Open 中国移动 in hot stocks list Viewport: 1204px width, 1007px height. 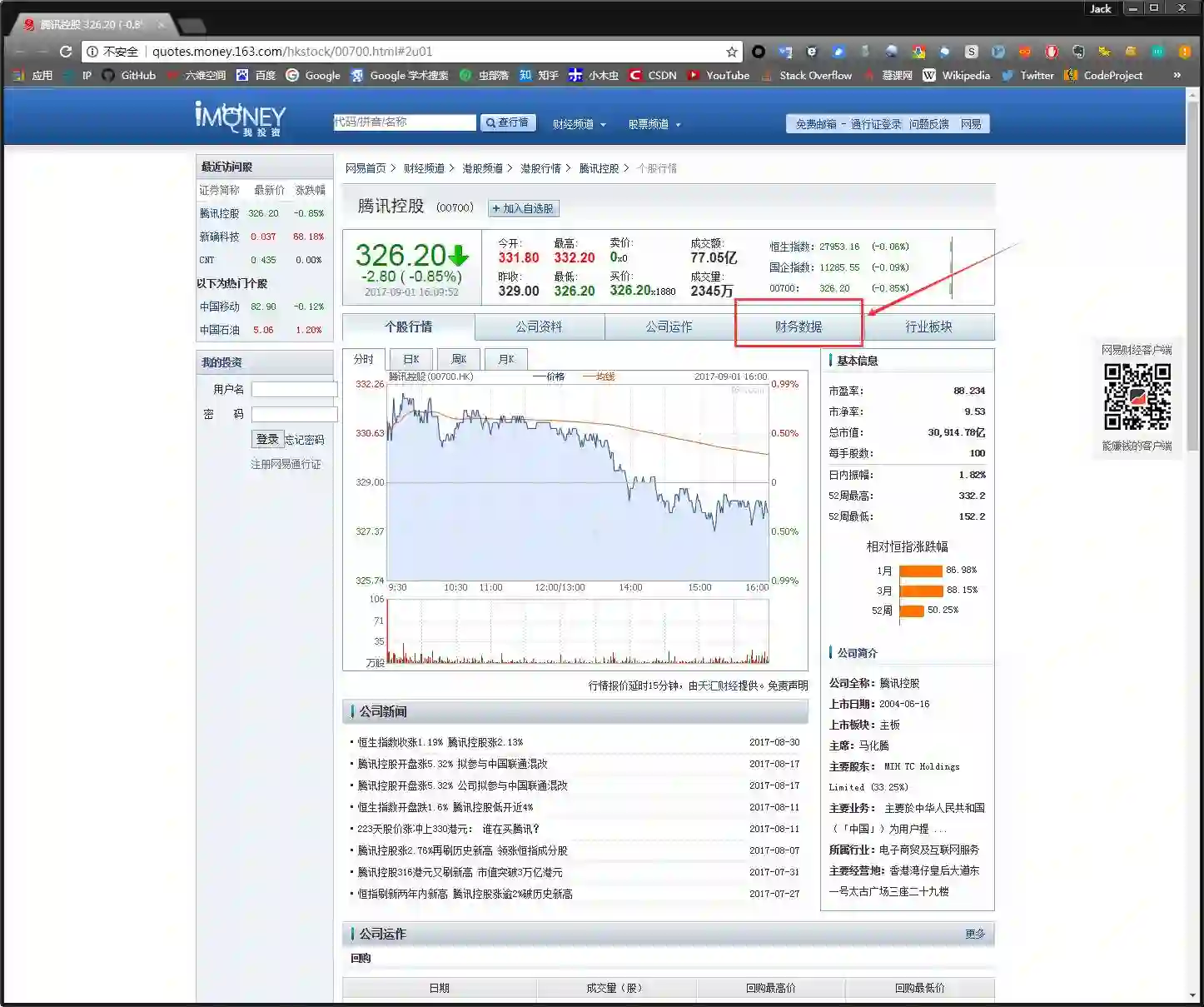click(219, 307)
